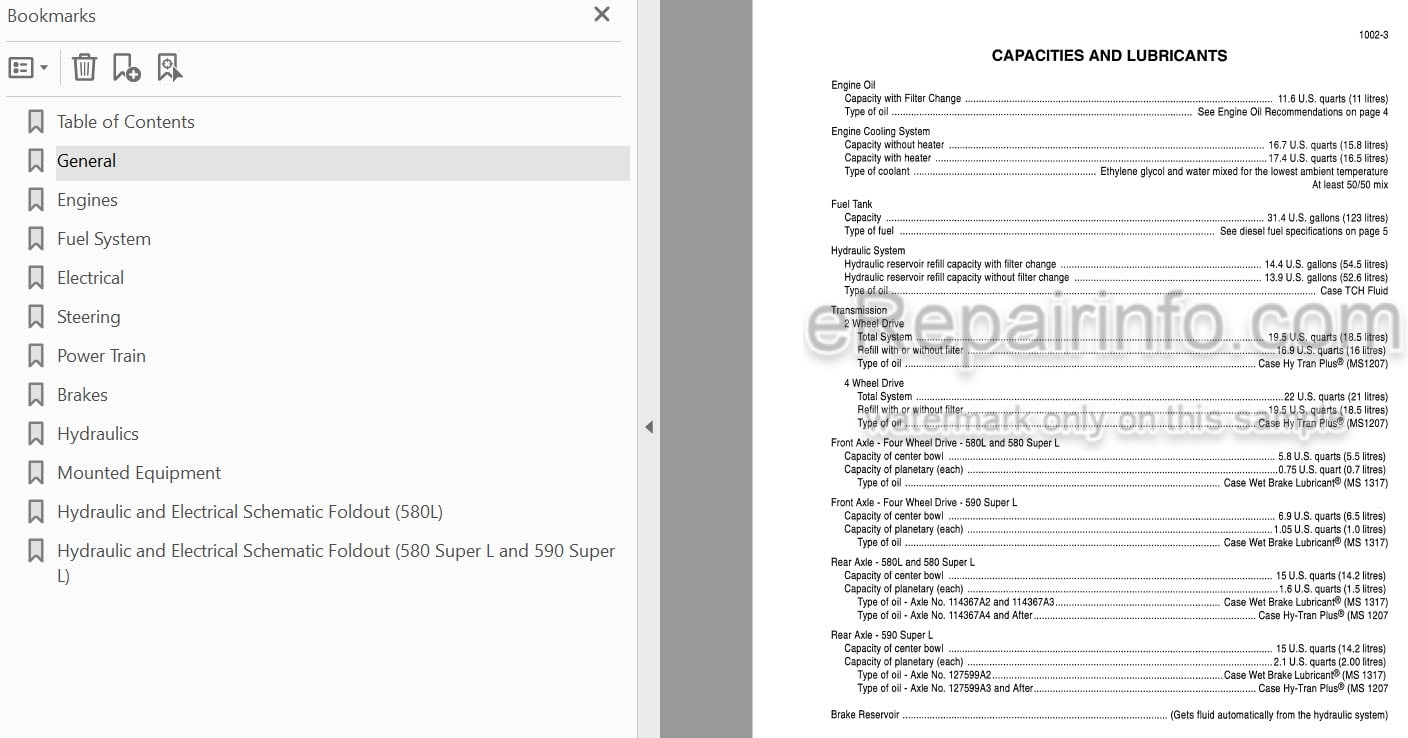
Task: Delete the selected bookmark with trash icon
Action: pos(84,68)
